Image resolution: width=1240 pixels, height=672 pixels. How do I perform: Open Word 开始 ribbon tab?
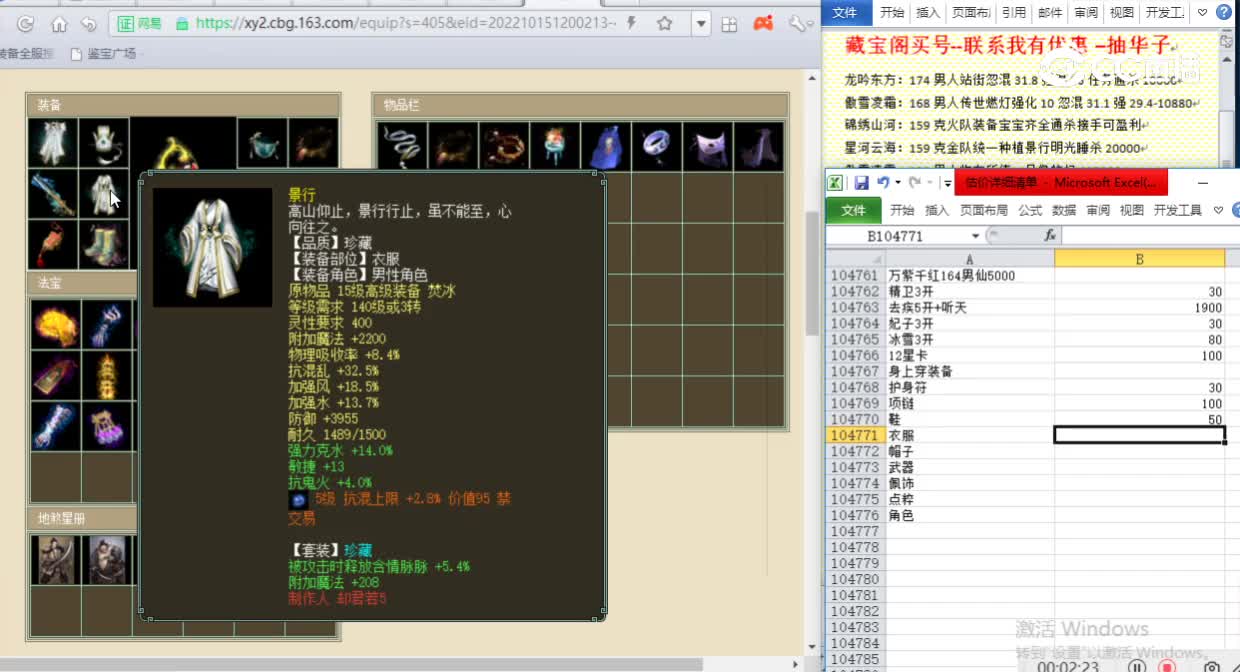tap(892, 13)
